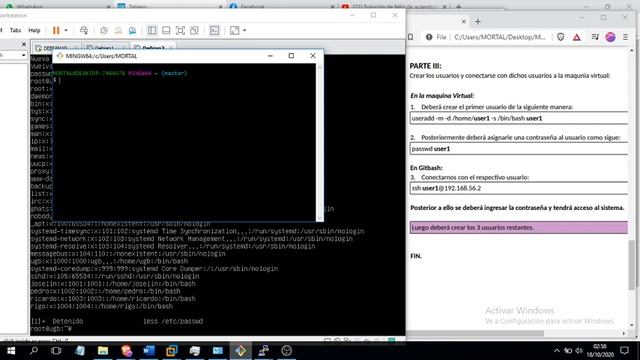Click the stretch guest display icon in VMware
This screenshot has height=360, width=640.
(x=235, y=30)
